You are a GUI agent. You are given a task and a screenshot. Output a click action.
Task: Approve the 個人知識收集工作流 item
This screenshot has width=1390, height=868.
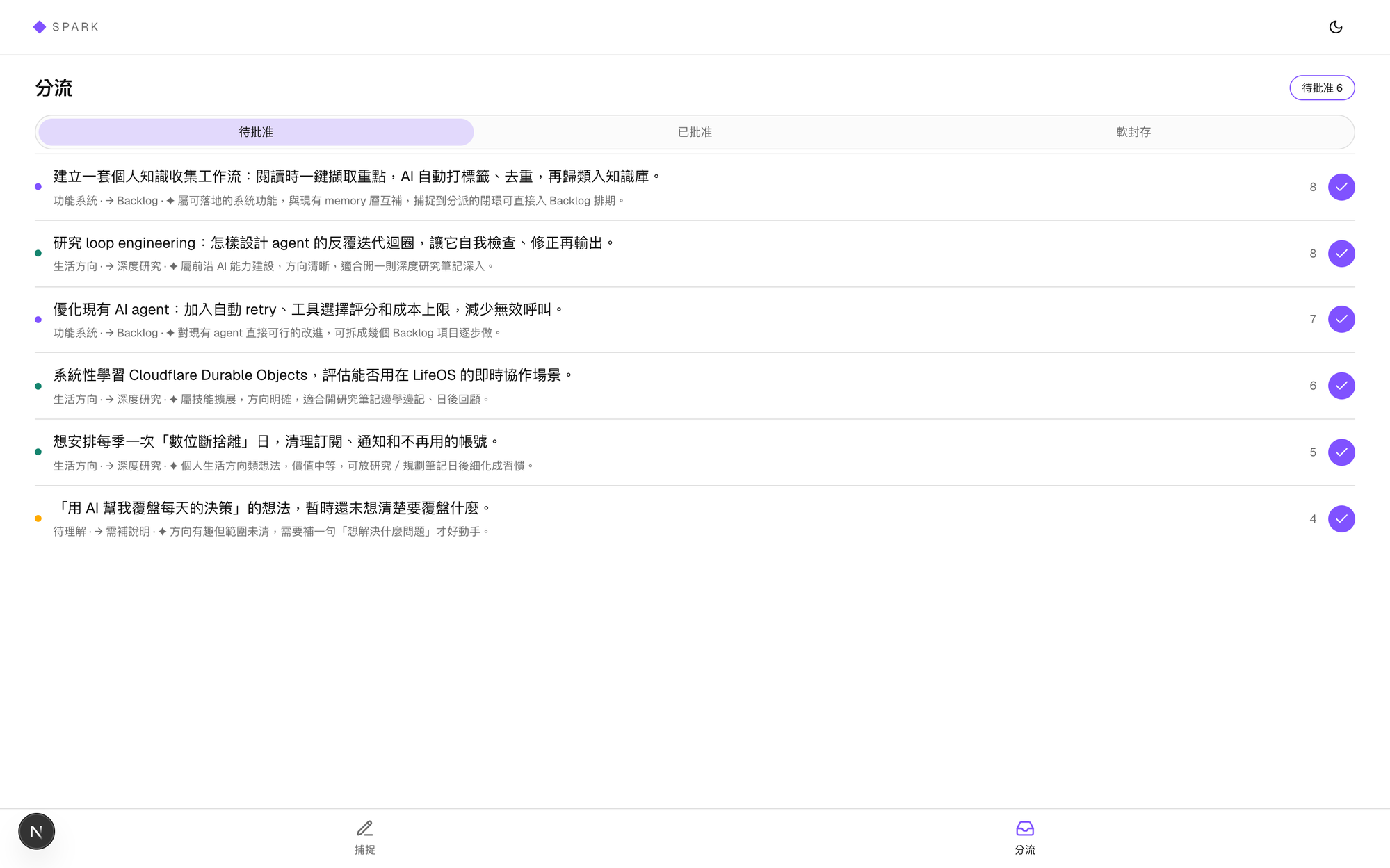(1341, 187)
